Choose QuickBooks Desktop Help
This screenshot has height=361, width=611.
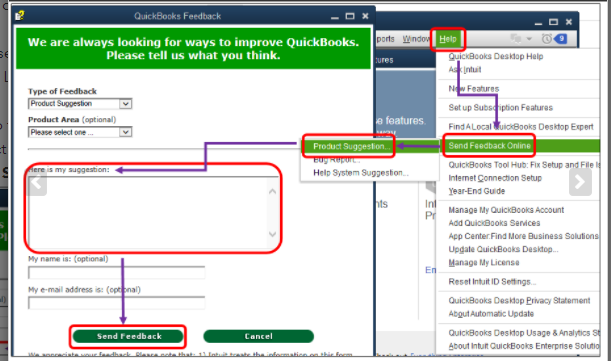click(496, 57)
